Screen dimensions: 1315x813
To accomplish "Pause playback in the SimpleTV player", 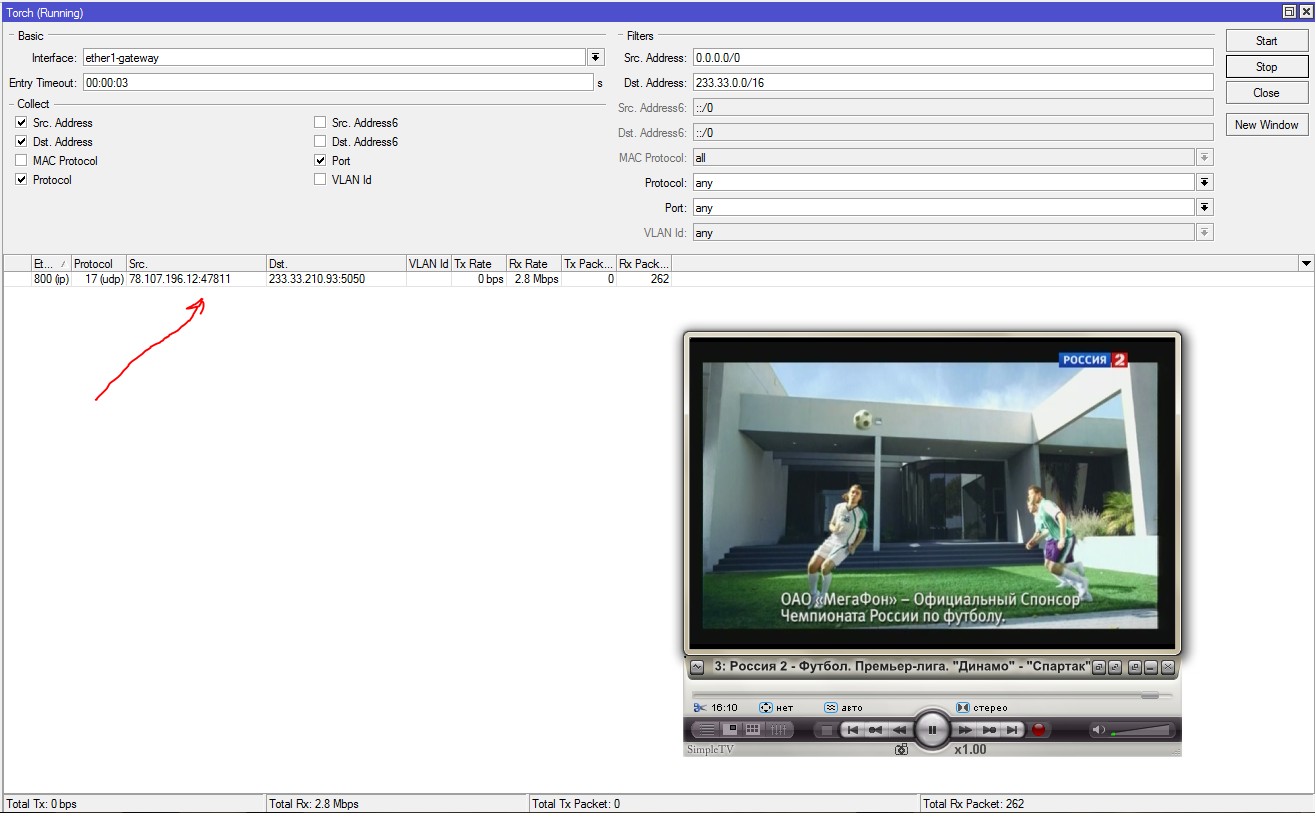I will (932, 730).
